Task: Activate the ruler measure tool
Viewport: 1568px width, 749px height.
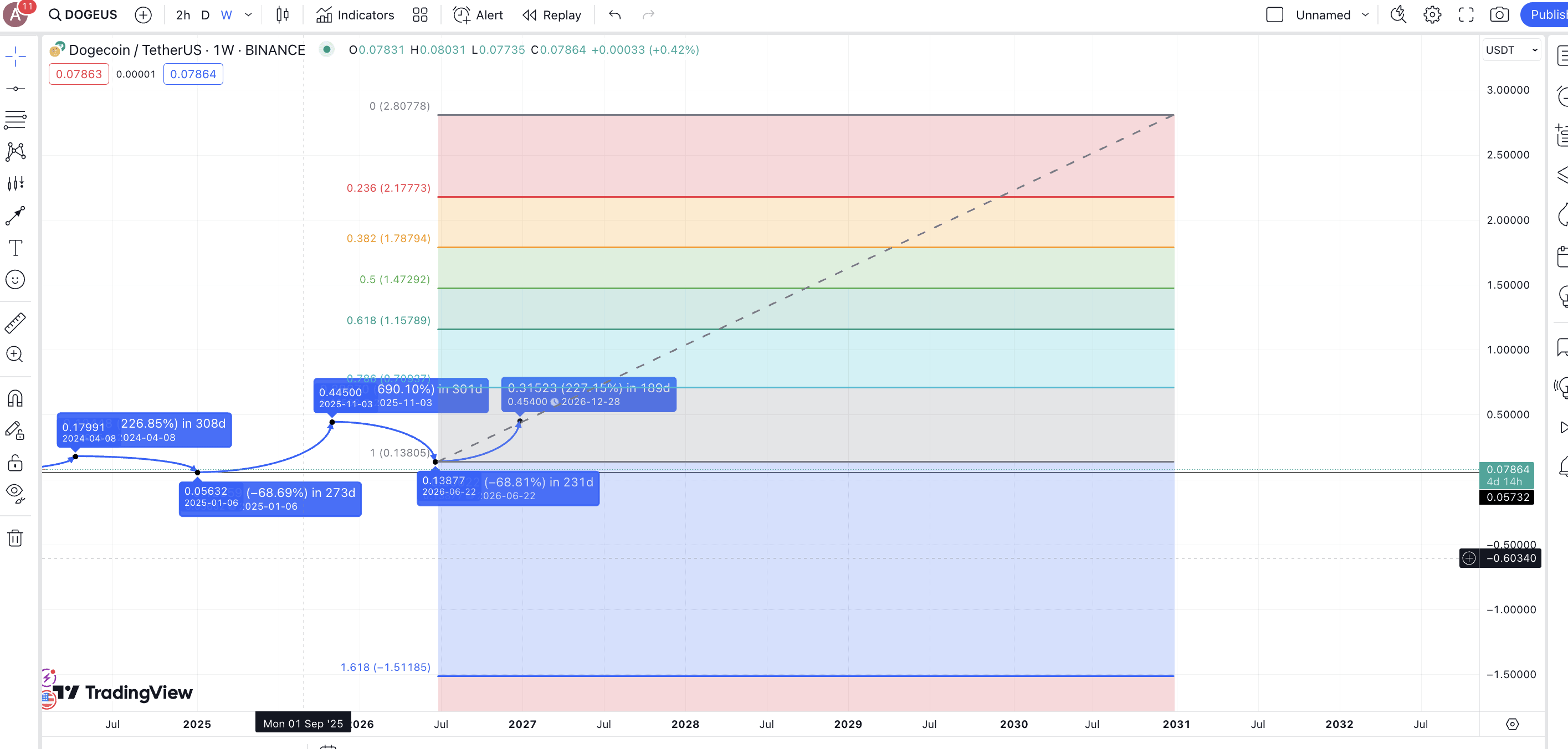Action: tap(15, 323)
